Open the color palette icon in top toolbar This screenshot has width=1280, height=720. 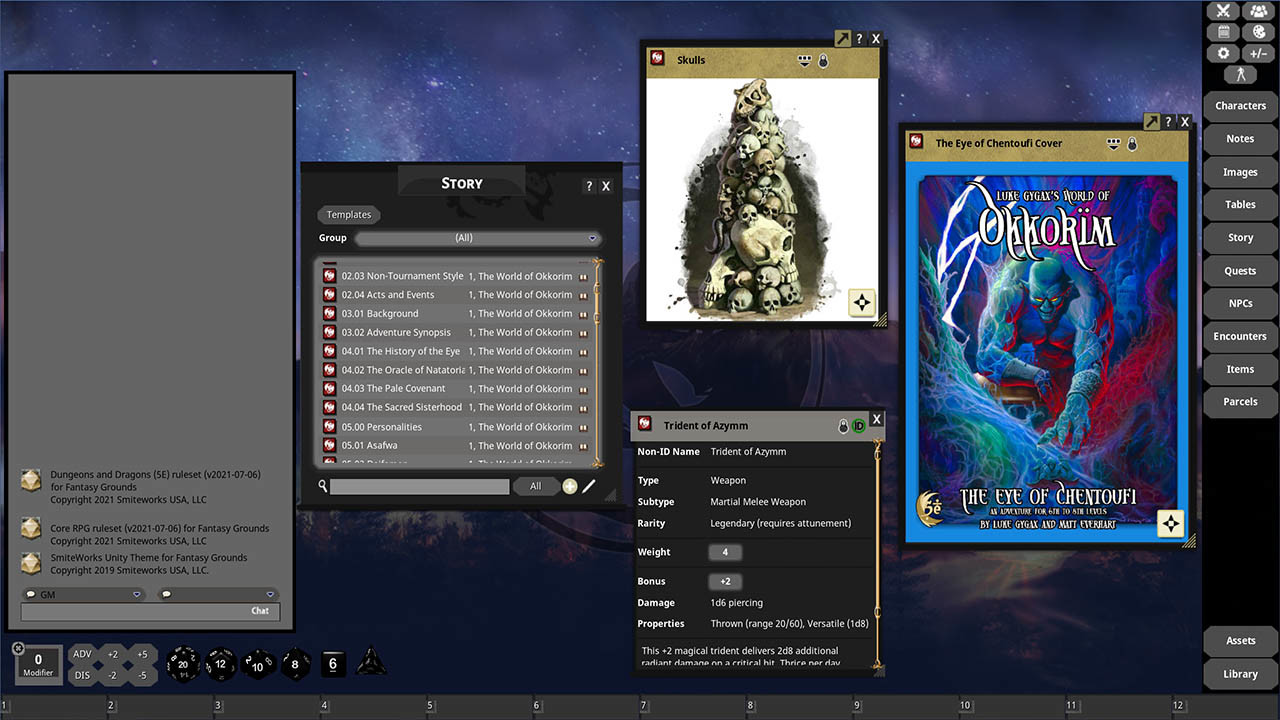click(1257, 31)
